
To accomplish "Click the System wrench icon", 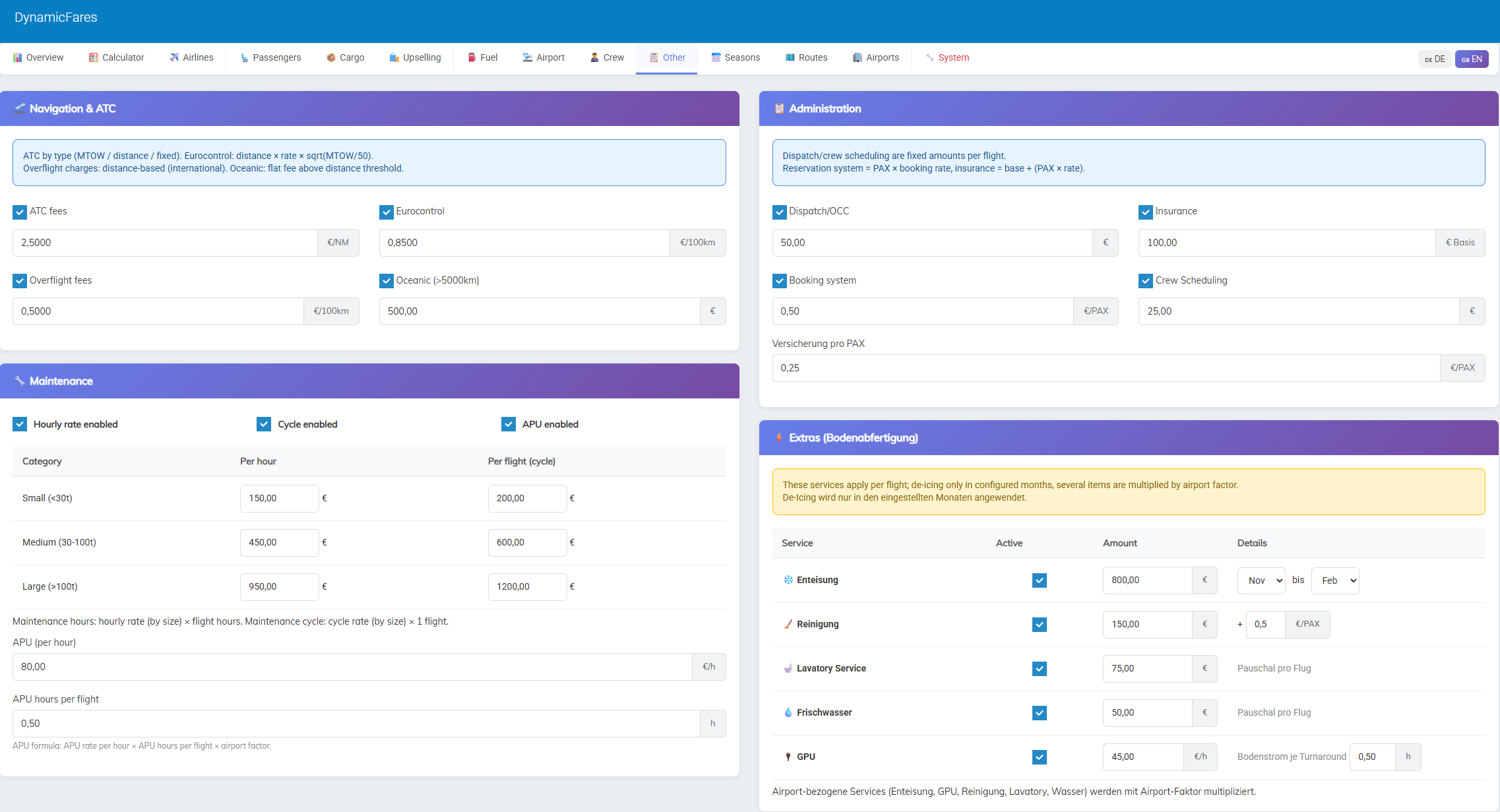I will pyautogui.click(x=929, y=57).
